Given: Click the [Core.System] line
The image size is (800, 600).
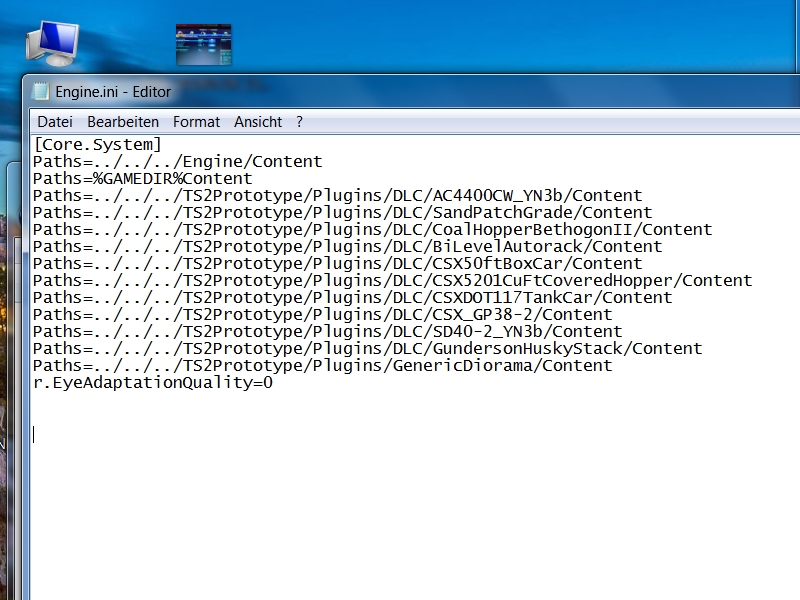Looking at the screenshot, I should point(97,144).
